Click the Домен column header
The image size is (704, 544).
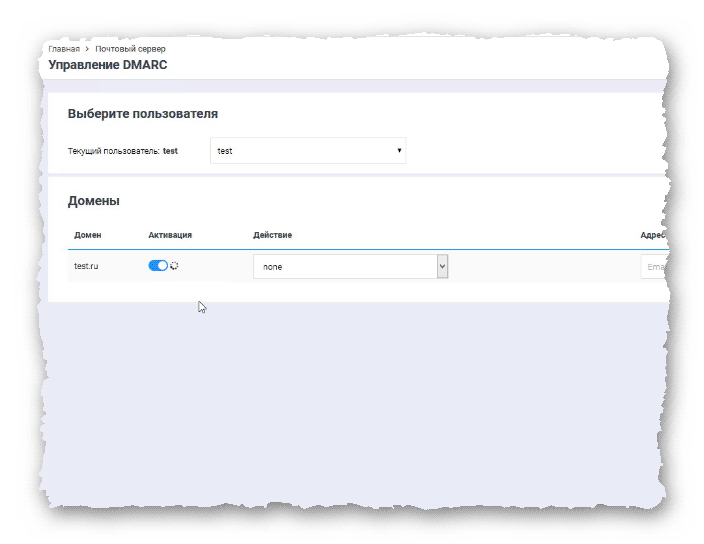coord(88,235)
